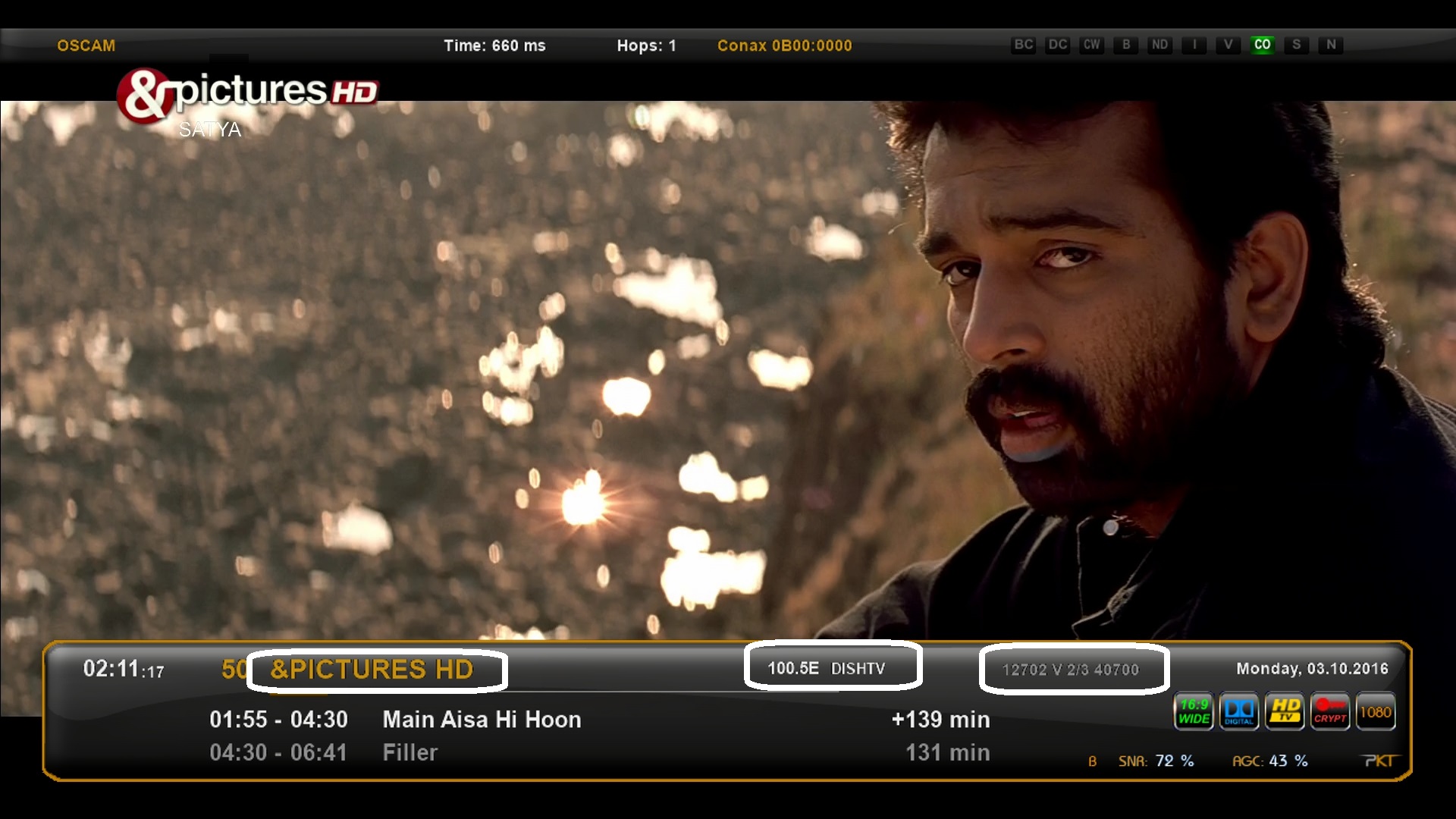Click next event time 04:30 - 06:41

click(278, 752)
